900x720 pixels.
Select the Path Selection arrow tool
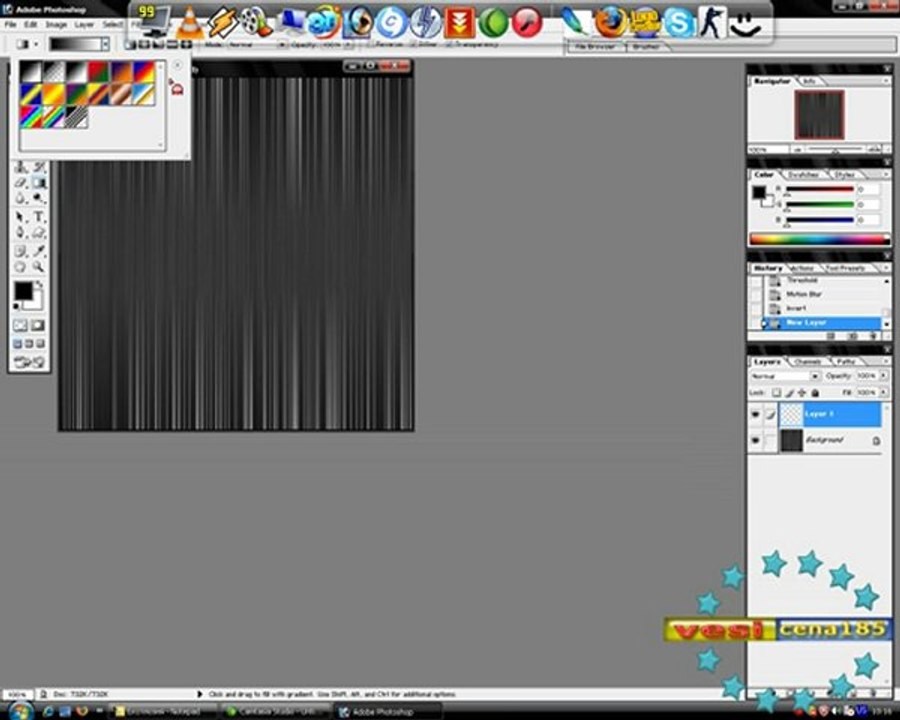21,217
